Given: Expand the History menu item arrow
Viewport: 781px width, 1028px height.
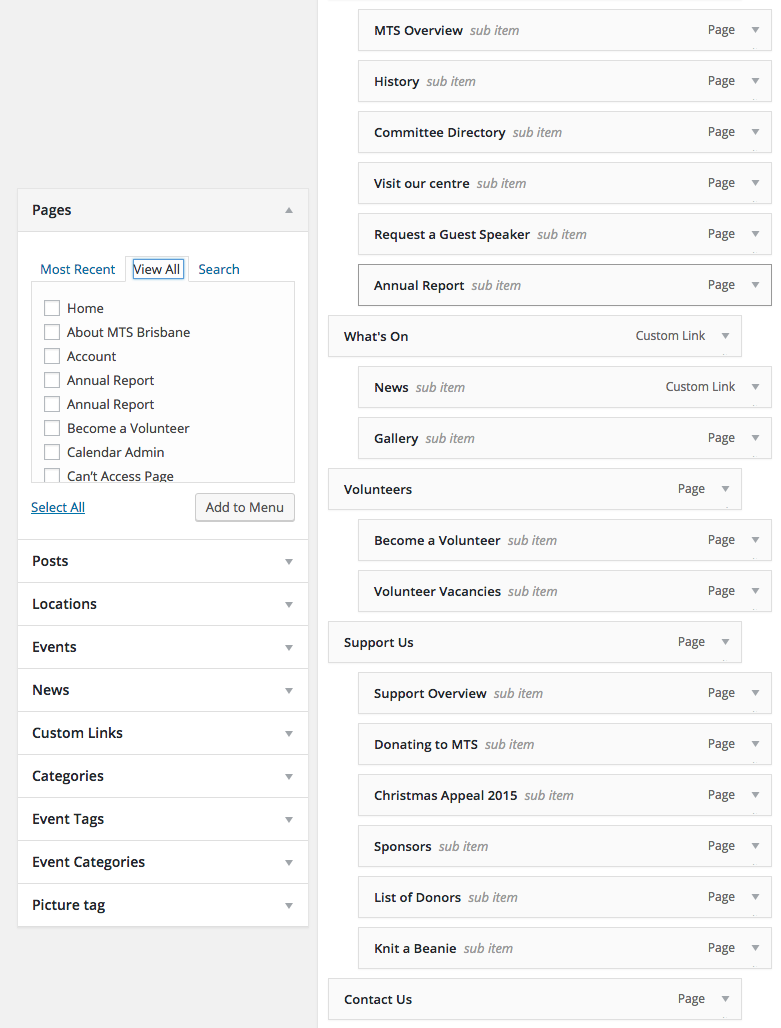Looking at the screenshot, I should [755, 81].
